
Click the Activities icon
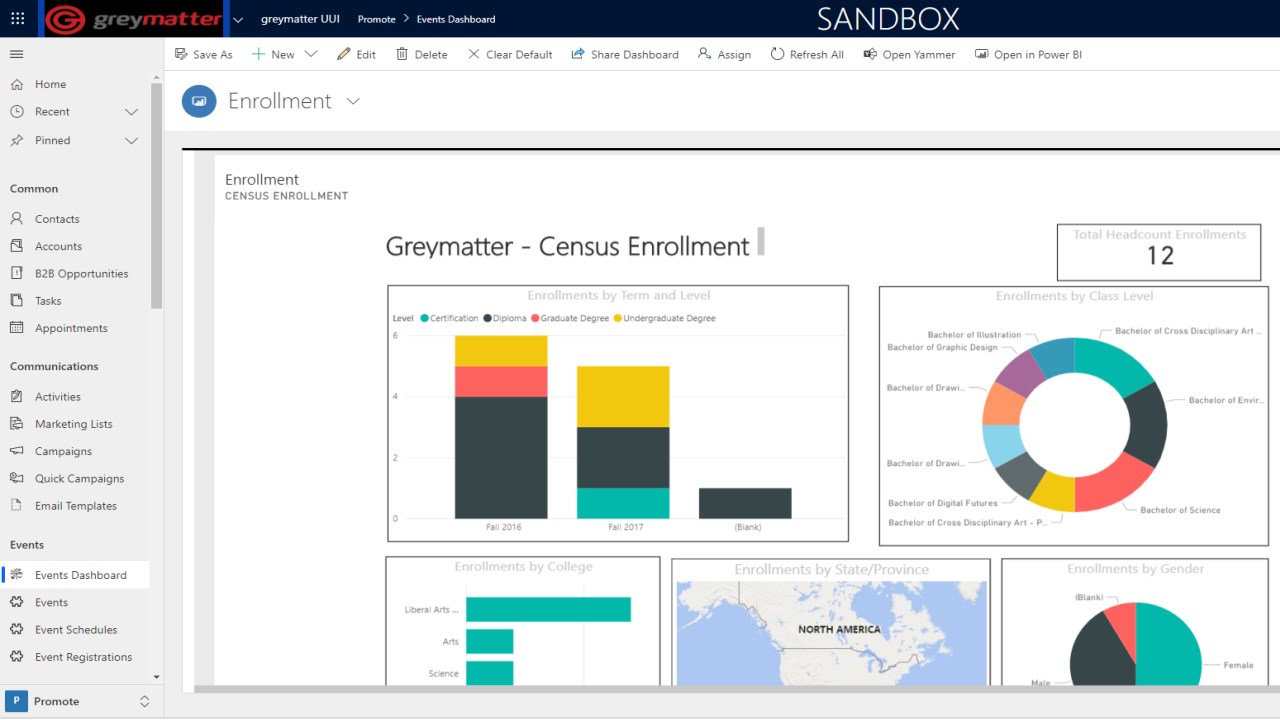(16, 396)
